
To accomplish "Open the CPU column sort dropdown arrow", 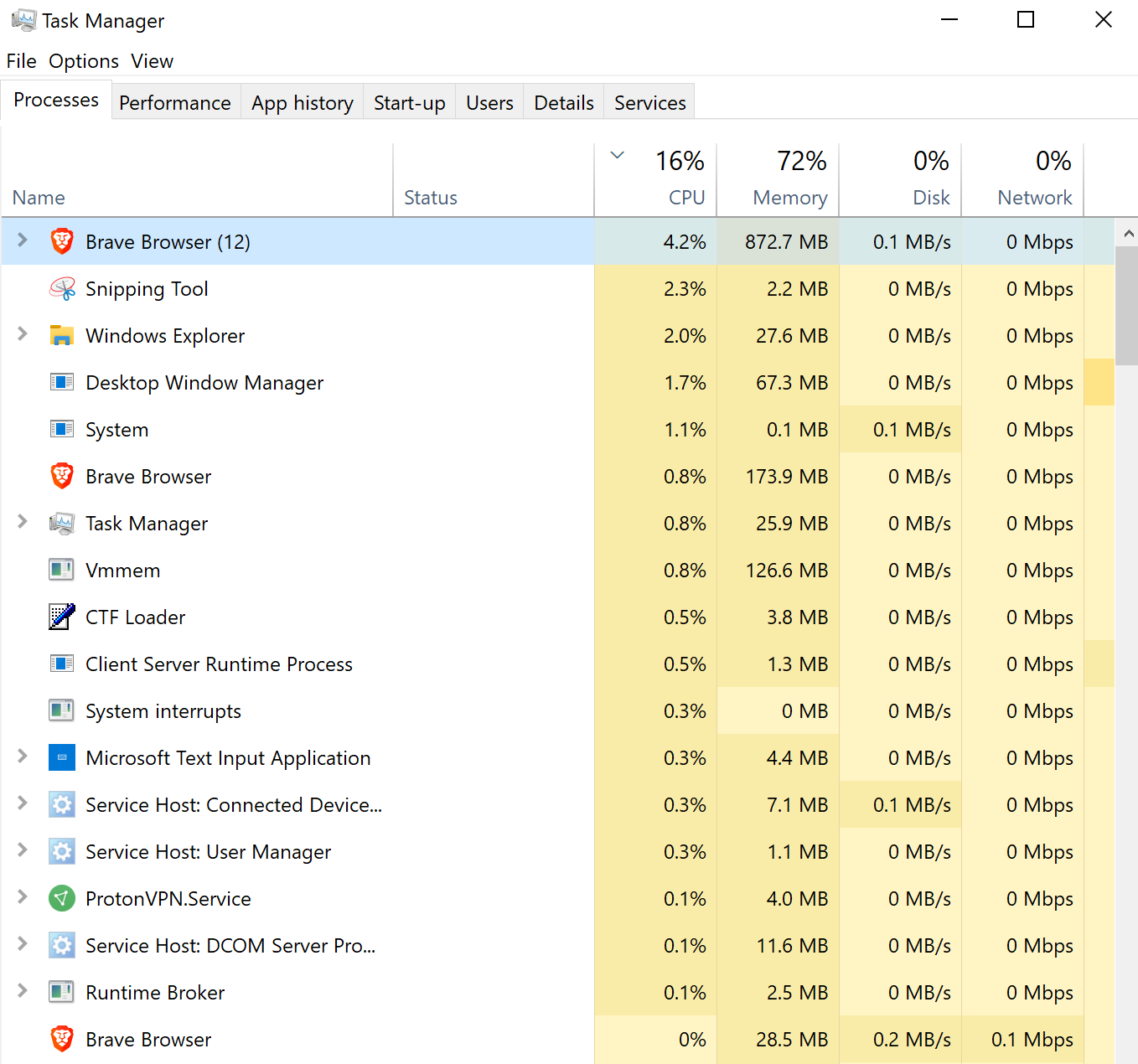I will 617,155.
